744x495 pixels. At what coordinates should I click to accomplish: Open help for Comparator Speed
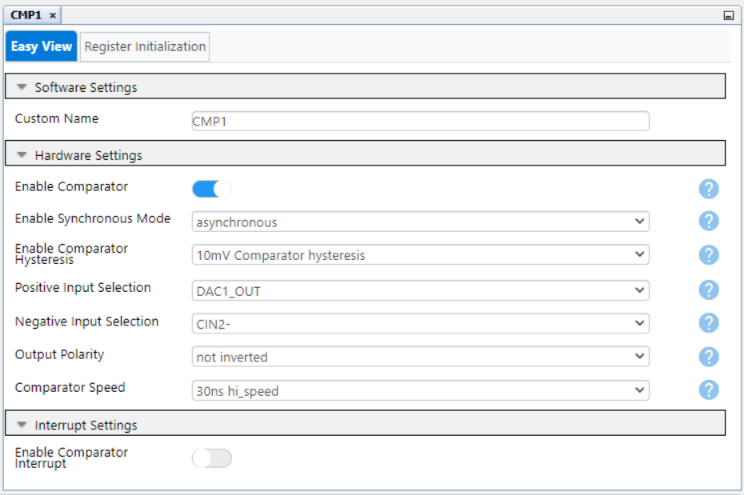[x=708, y=390]
